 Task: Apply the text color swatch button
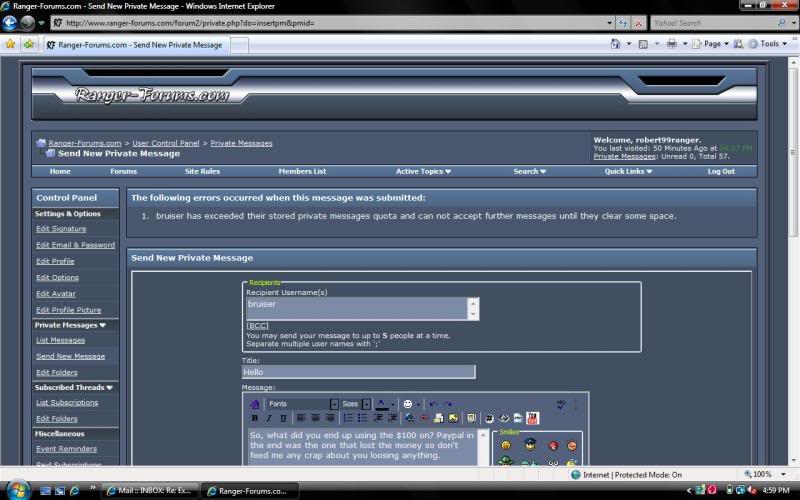(382, 404)
